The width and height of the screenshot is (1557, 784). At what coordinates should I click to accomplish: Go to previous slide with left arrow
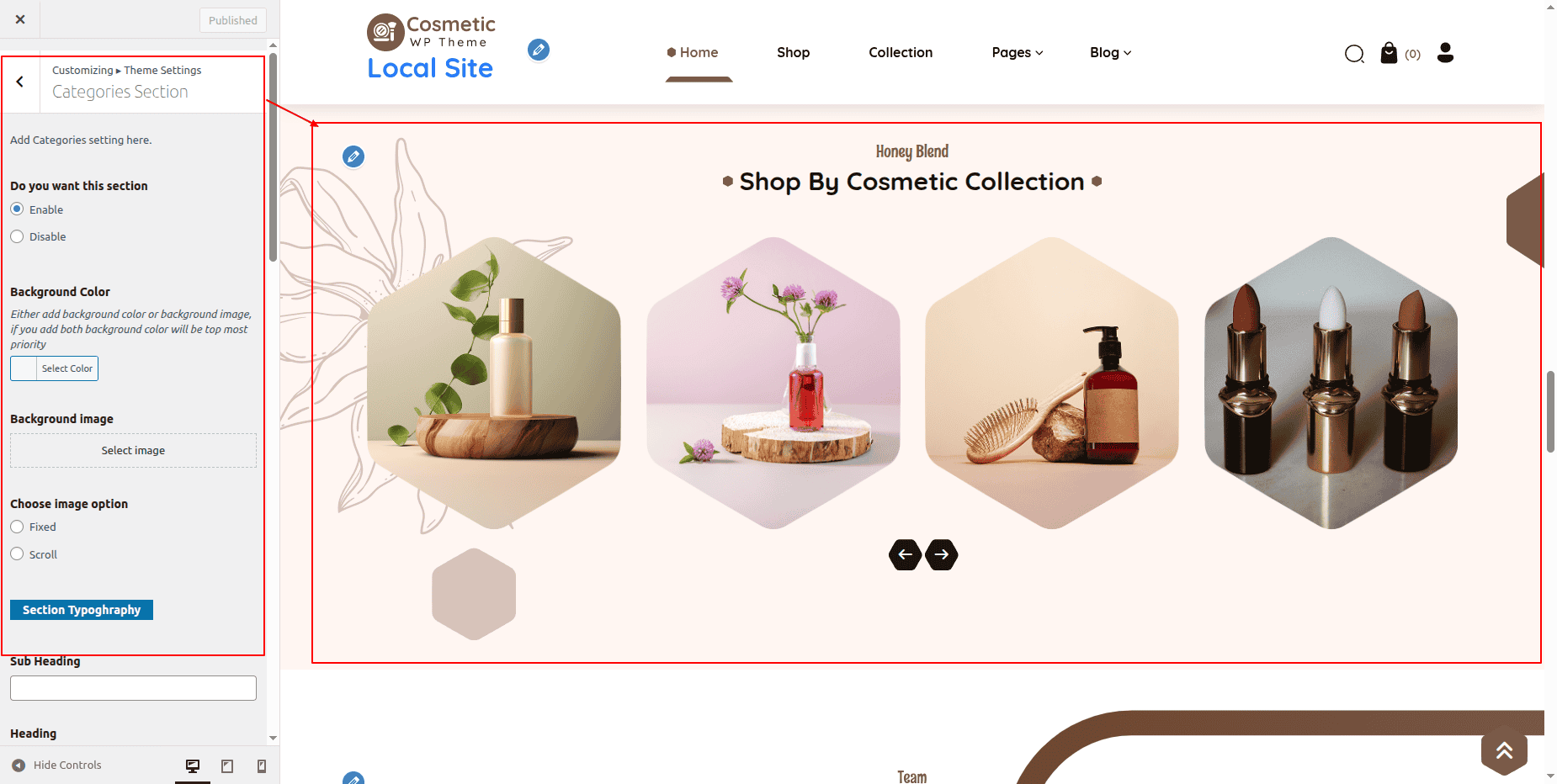(x=906, y=554)
